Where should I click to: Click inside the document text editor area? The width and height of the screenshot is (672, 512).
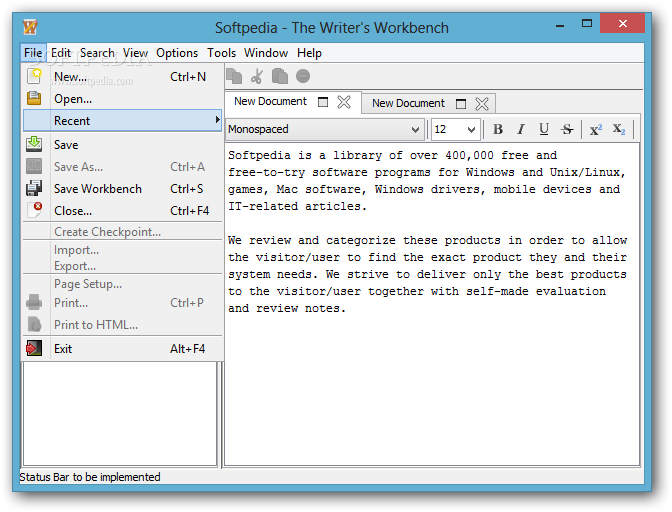coord(432,304)
